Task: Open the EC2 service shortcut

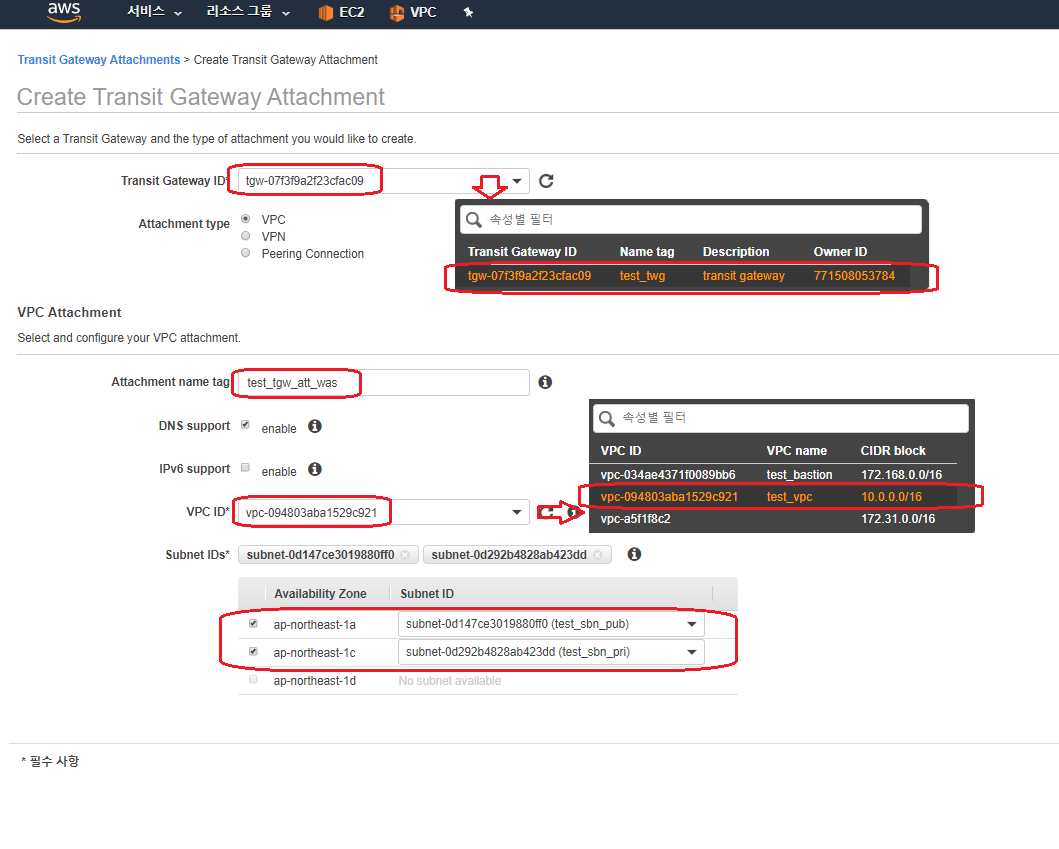Action: click(341, 12)
